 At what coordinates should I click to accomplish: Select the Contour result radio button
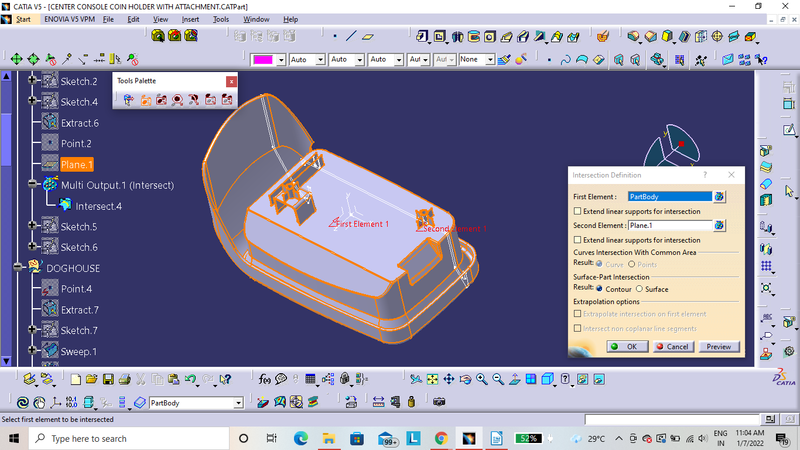(x=599, y=289)
